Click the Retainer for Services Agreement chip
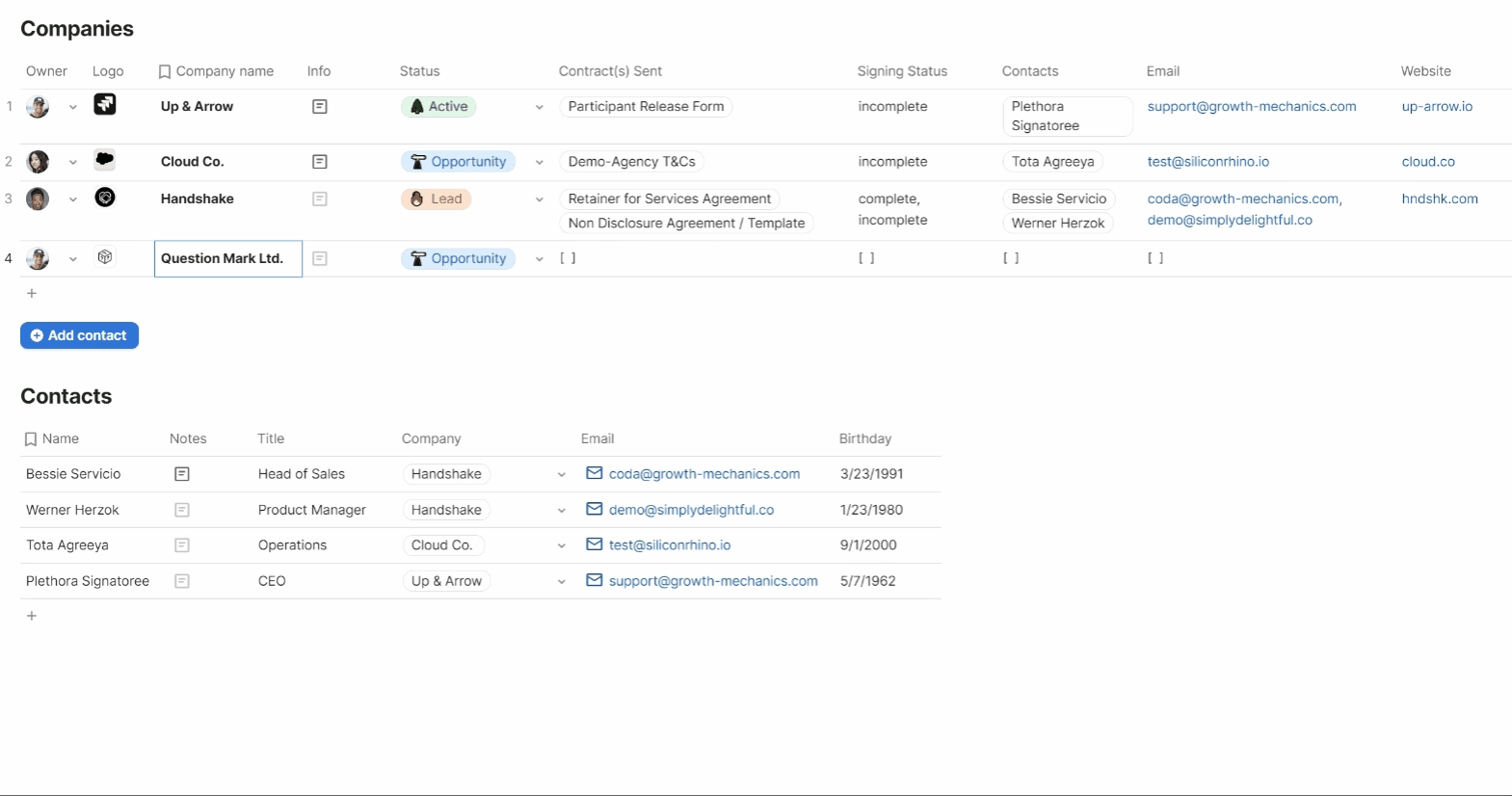Image resolution: width=1512 pixels, height=796 pixels. [670, 199]
